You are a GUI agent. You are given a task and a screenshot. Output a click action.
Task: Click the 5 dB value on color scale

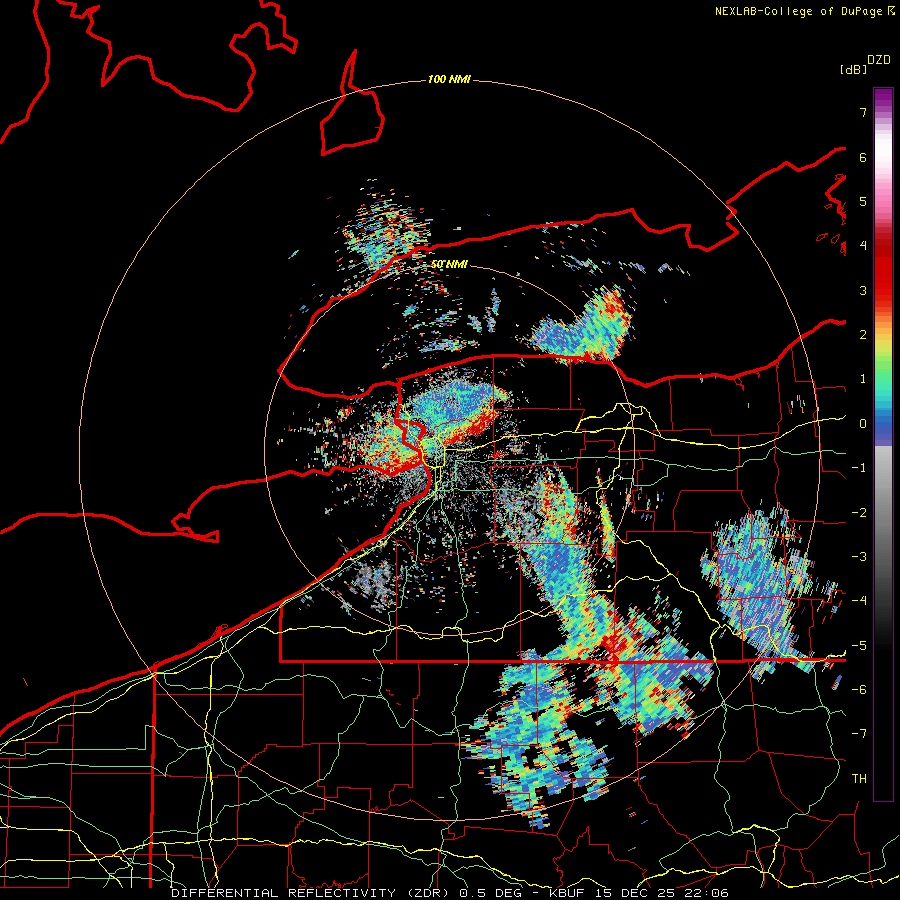point(863,201)
